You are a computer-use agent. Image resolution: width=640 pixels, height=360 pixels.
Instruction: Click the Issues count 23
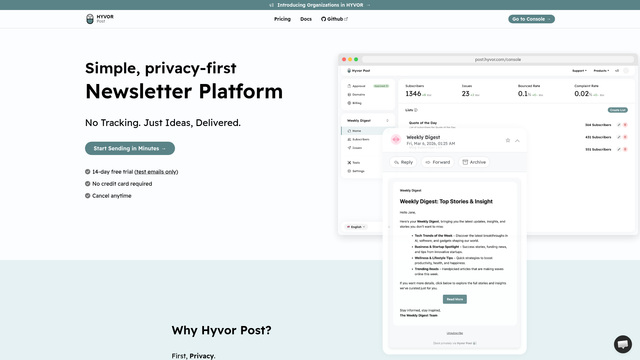[466, 94]
